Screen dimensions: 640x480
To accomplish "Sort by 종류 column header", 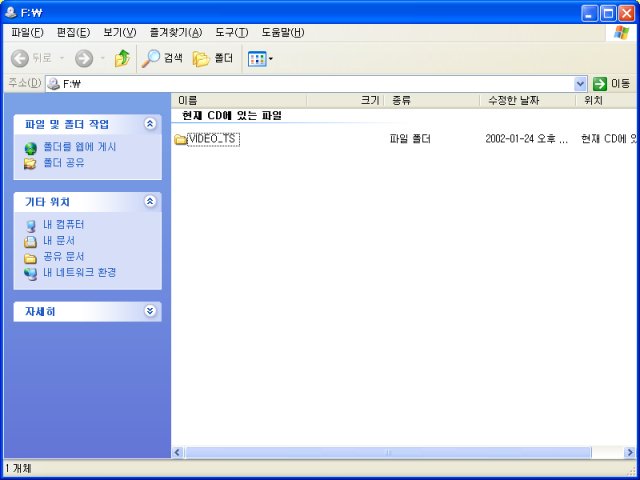I will 431,100.
